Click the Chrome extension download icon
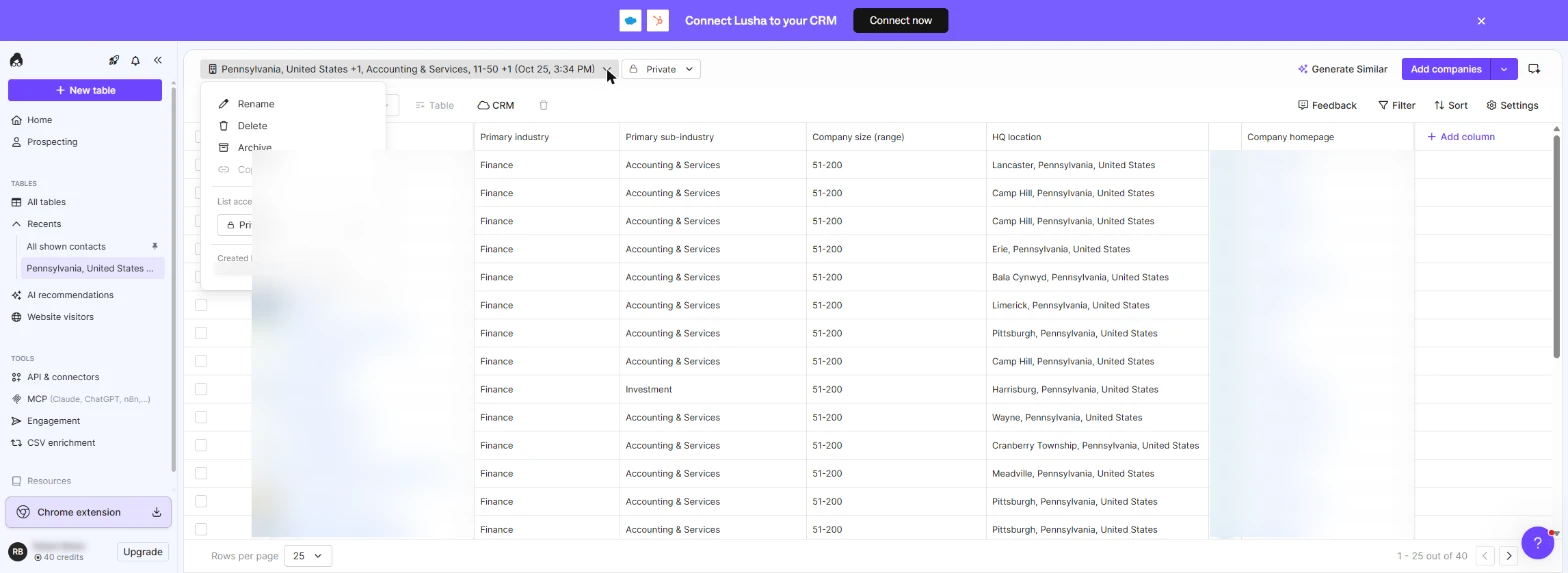This screenshot has width=1568, height=573. [x=157, y=512]
